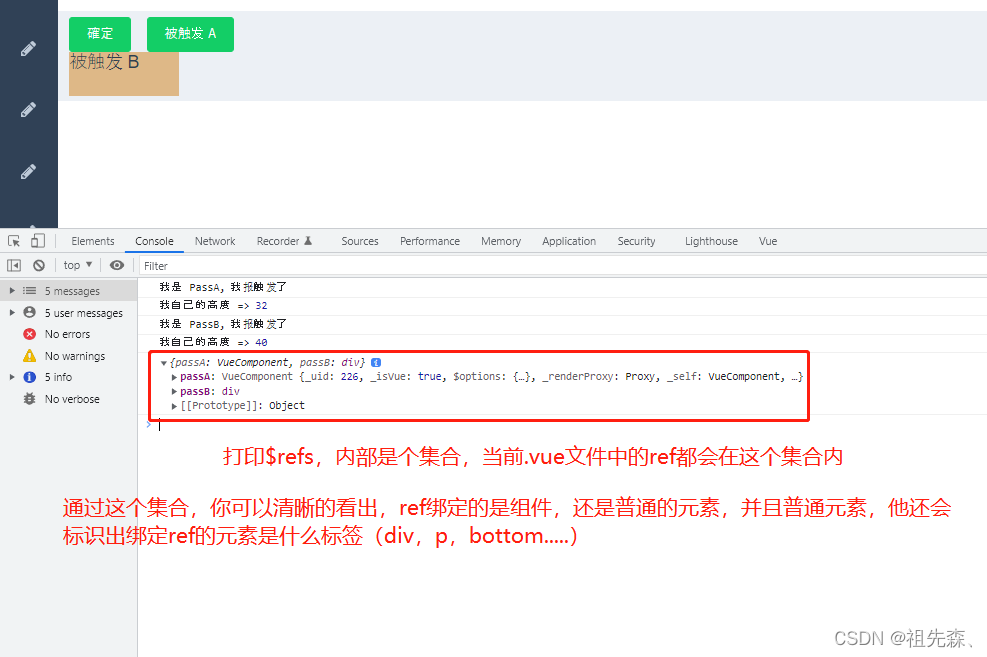Screen dimensions: 987x657
Task: Open the Recorder tab
Action: pyautogui.click(x=284, y=241)
